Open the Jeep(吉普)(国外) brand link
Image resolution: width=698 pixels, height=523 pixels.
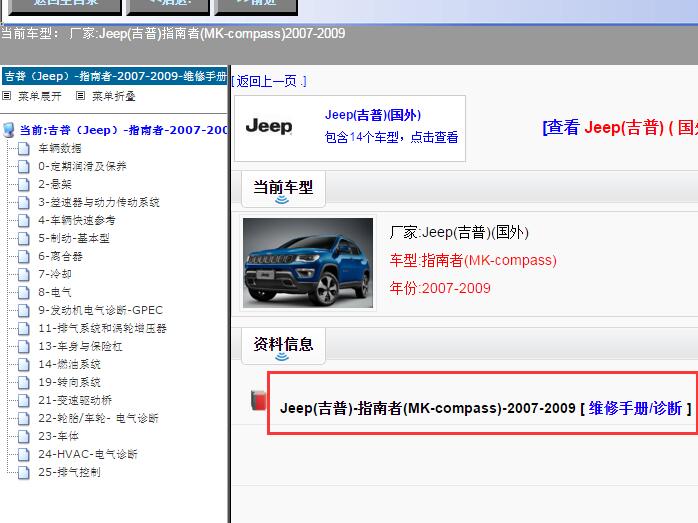[373, 115]
